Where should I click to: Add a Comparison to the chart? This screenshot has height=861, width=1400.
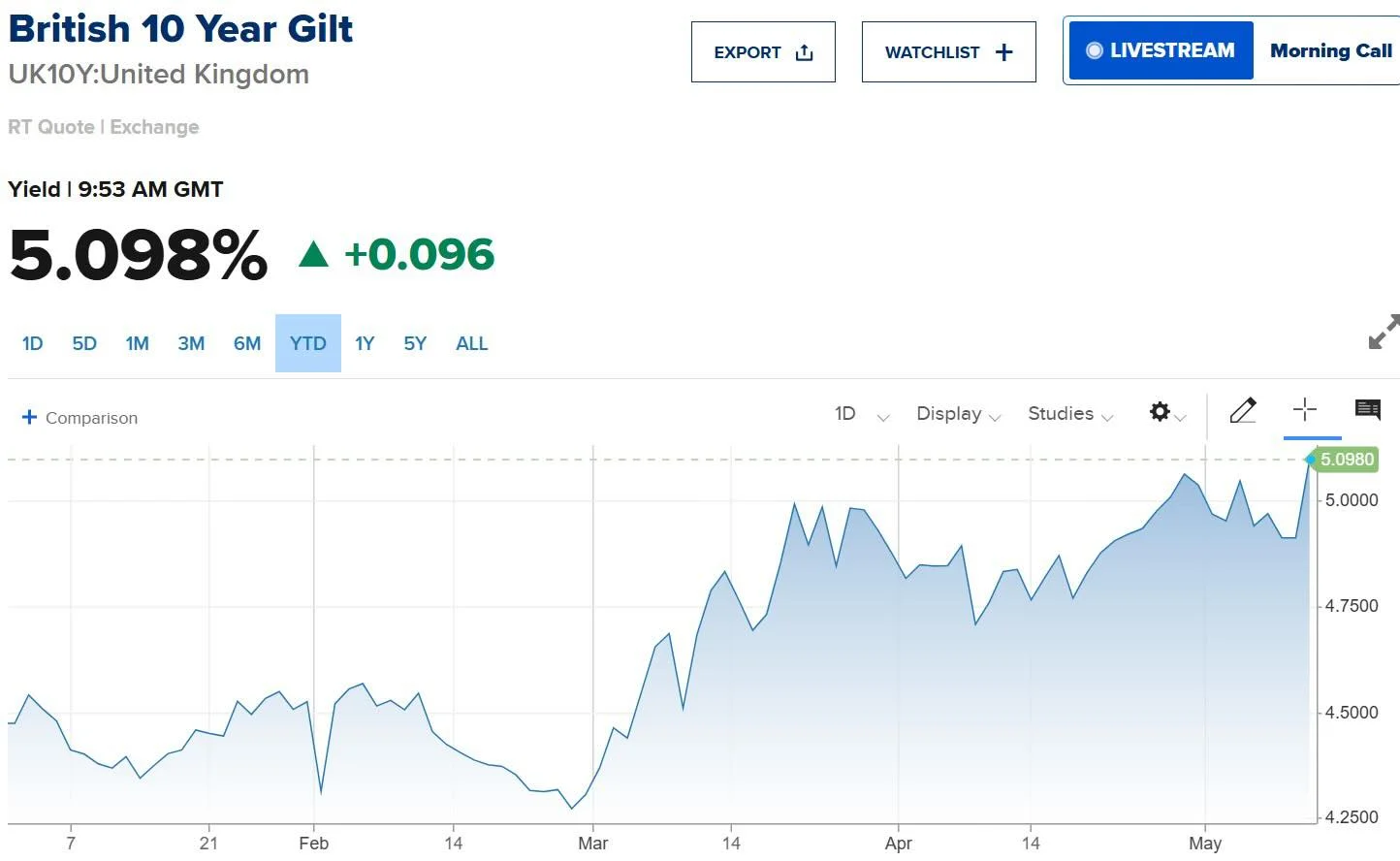80,417
